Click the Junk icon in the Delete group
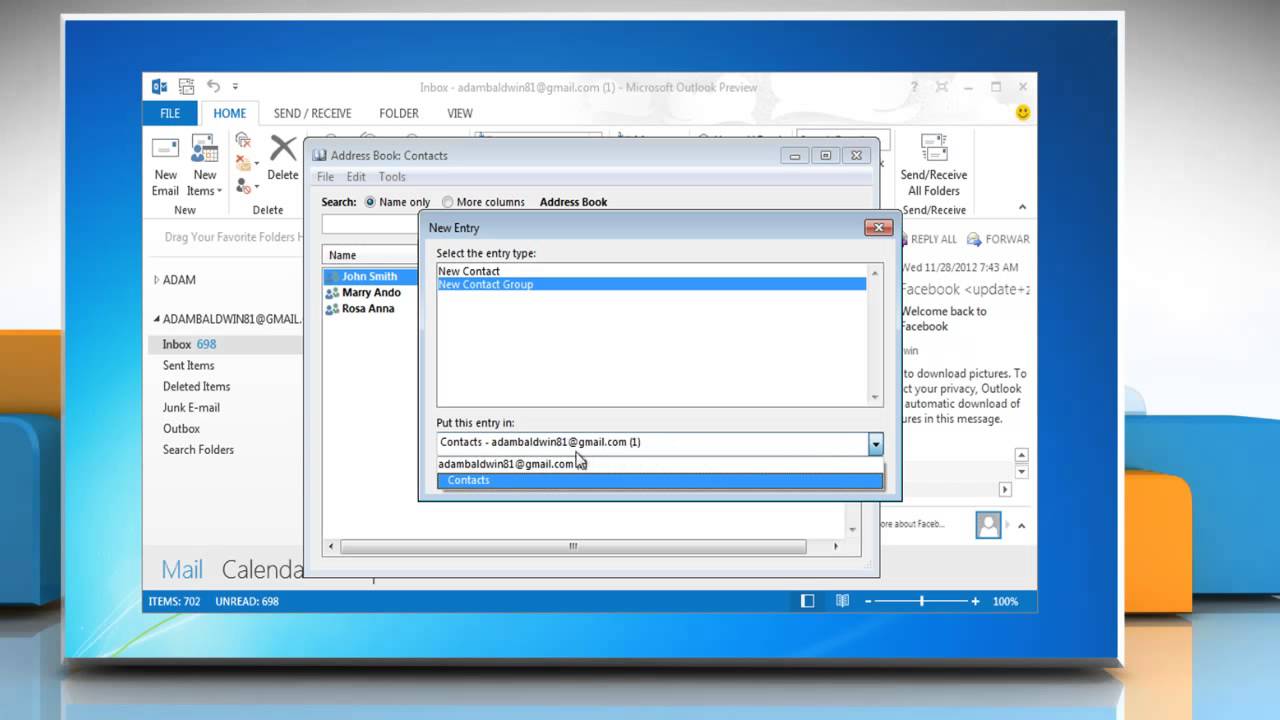 [242, 186]
